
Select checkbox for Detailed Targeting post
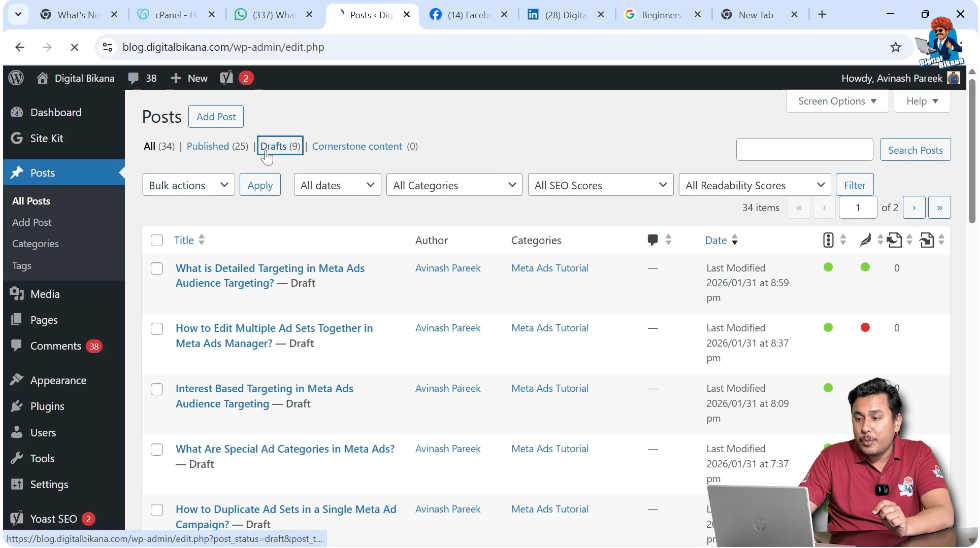pos(157,268)
